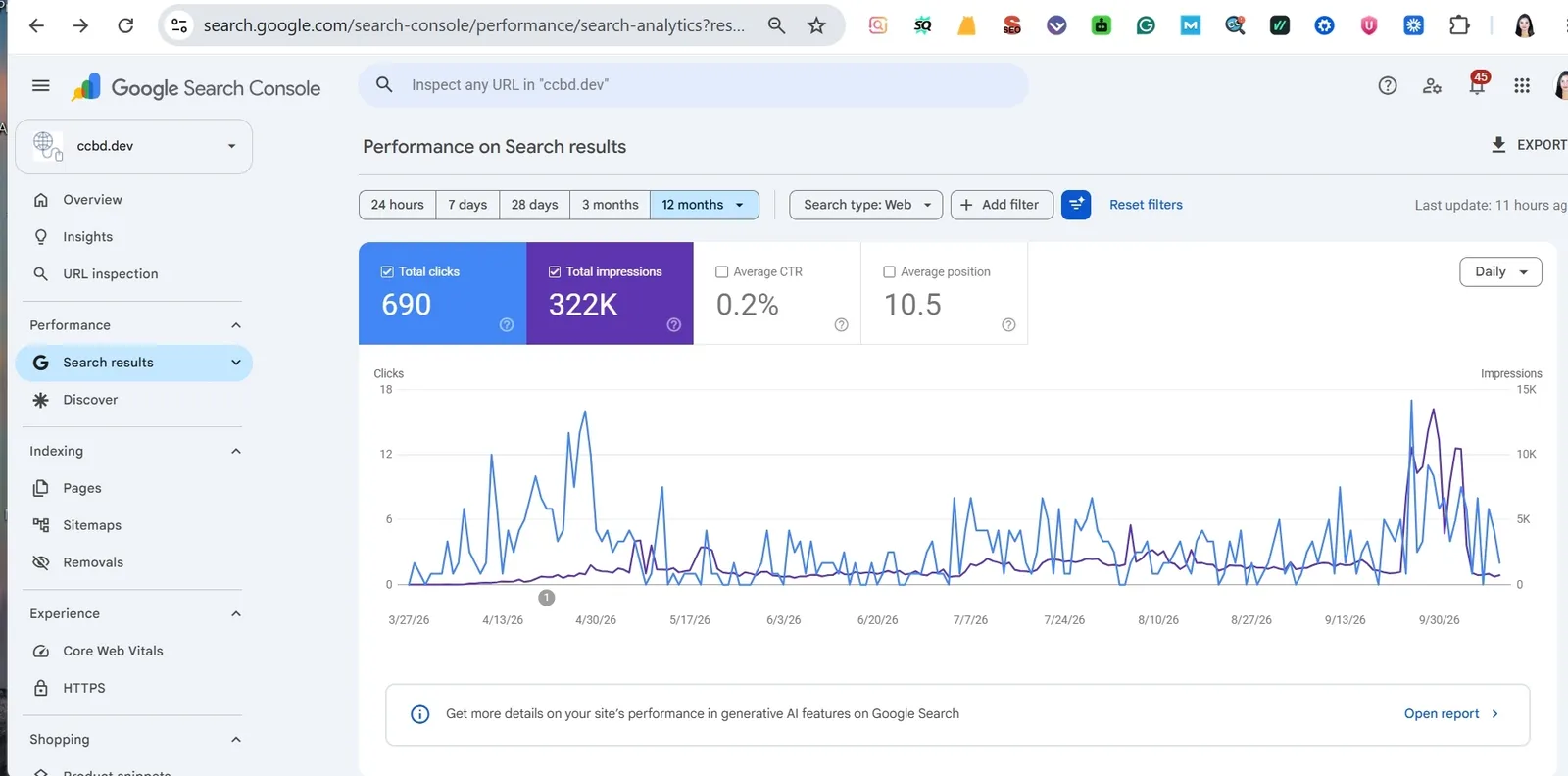Open the Daily chart granularity dropdown
Image resolution: width=1568 pixels, height=776 pixels.
1500,271
